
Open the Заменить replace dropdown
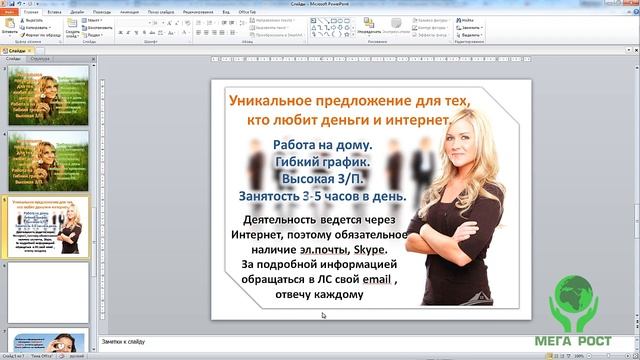click(x=469, y=28)
